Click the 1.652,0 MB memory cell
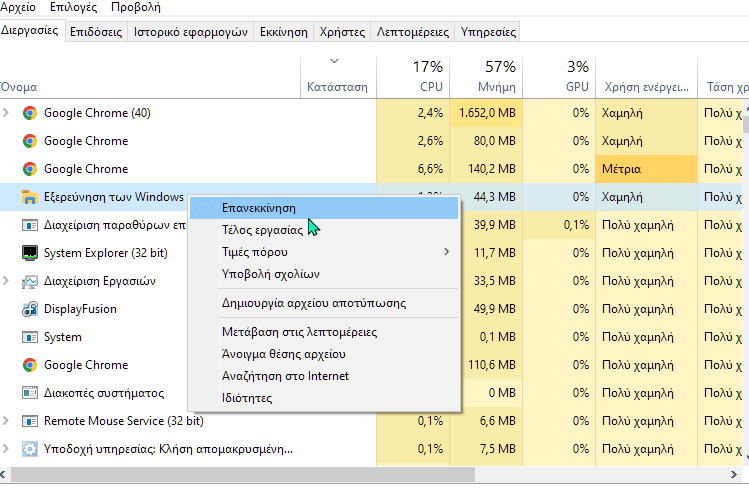Viewport: 749px width, 495px height. coord(486,113)
